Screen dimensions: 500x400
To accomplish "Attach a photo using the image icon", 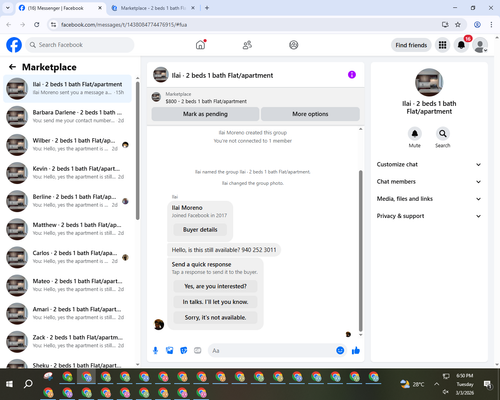I will tap(170, 350).
